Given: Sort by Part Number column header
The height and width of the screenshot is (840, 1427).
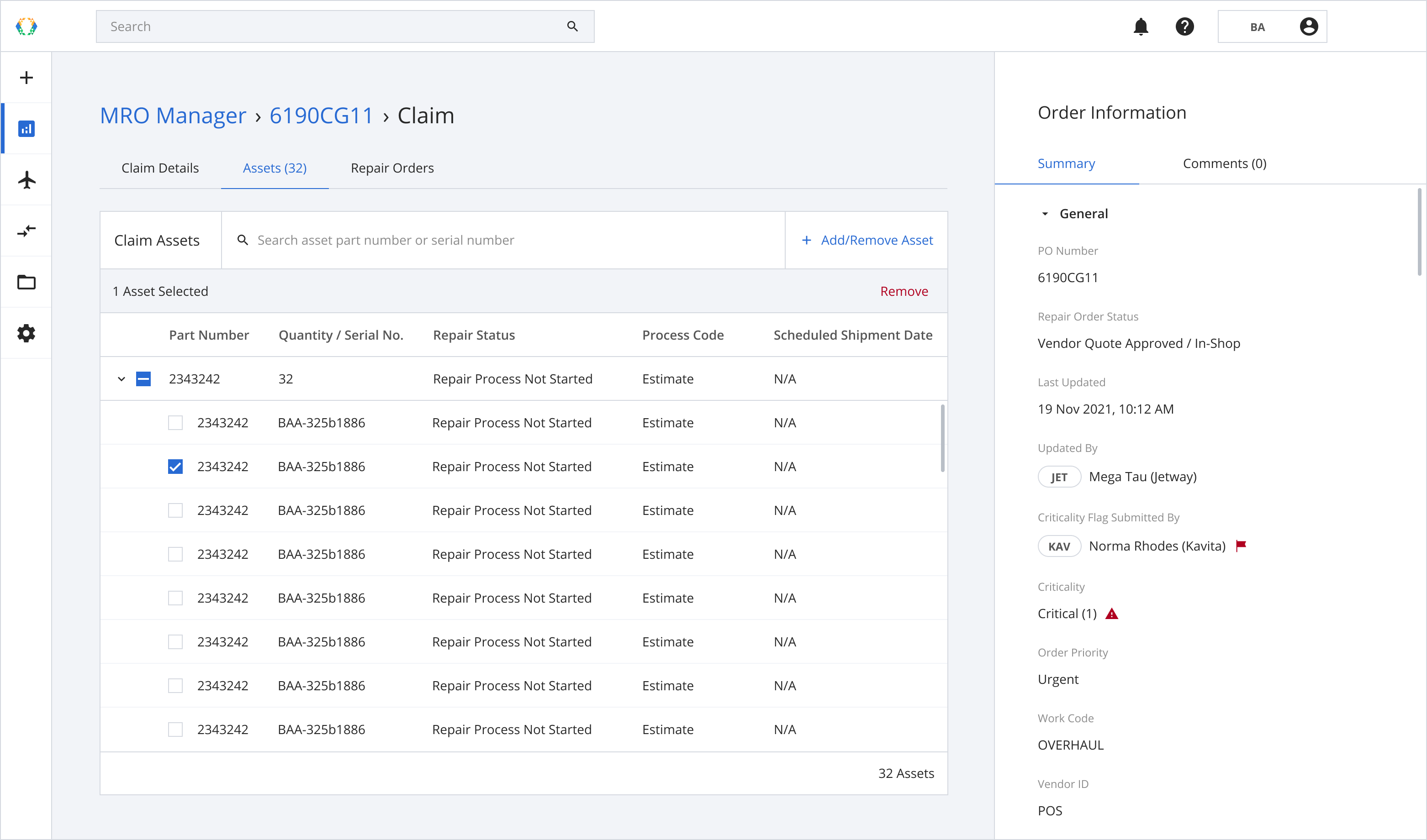Looking at the screenshot, I should (209, 335).
